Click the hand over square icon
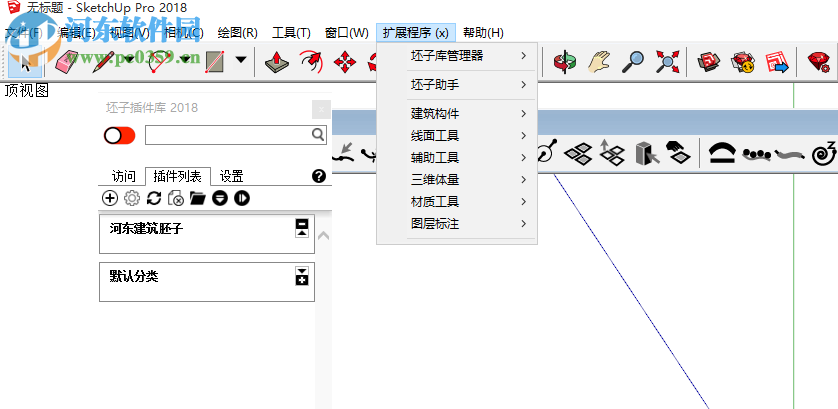The width and height of the screenshot is (838, 409). [678, 152]
